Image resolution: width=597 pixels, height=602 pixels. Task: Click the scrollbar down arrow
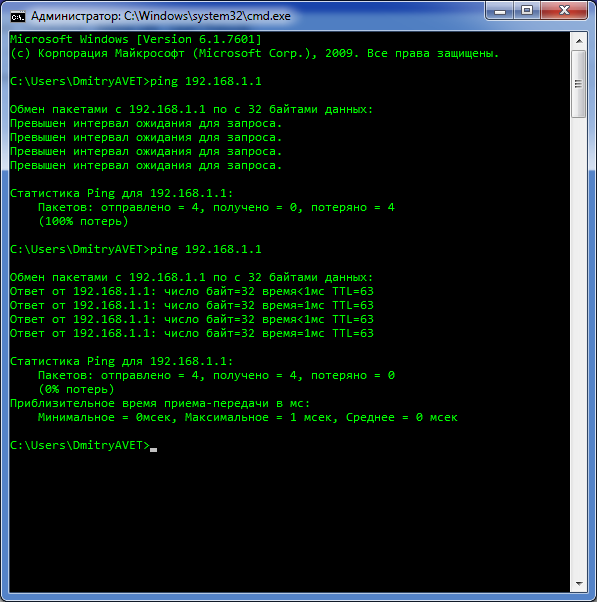click(579, 584)
